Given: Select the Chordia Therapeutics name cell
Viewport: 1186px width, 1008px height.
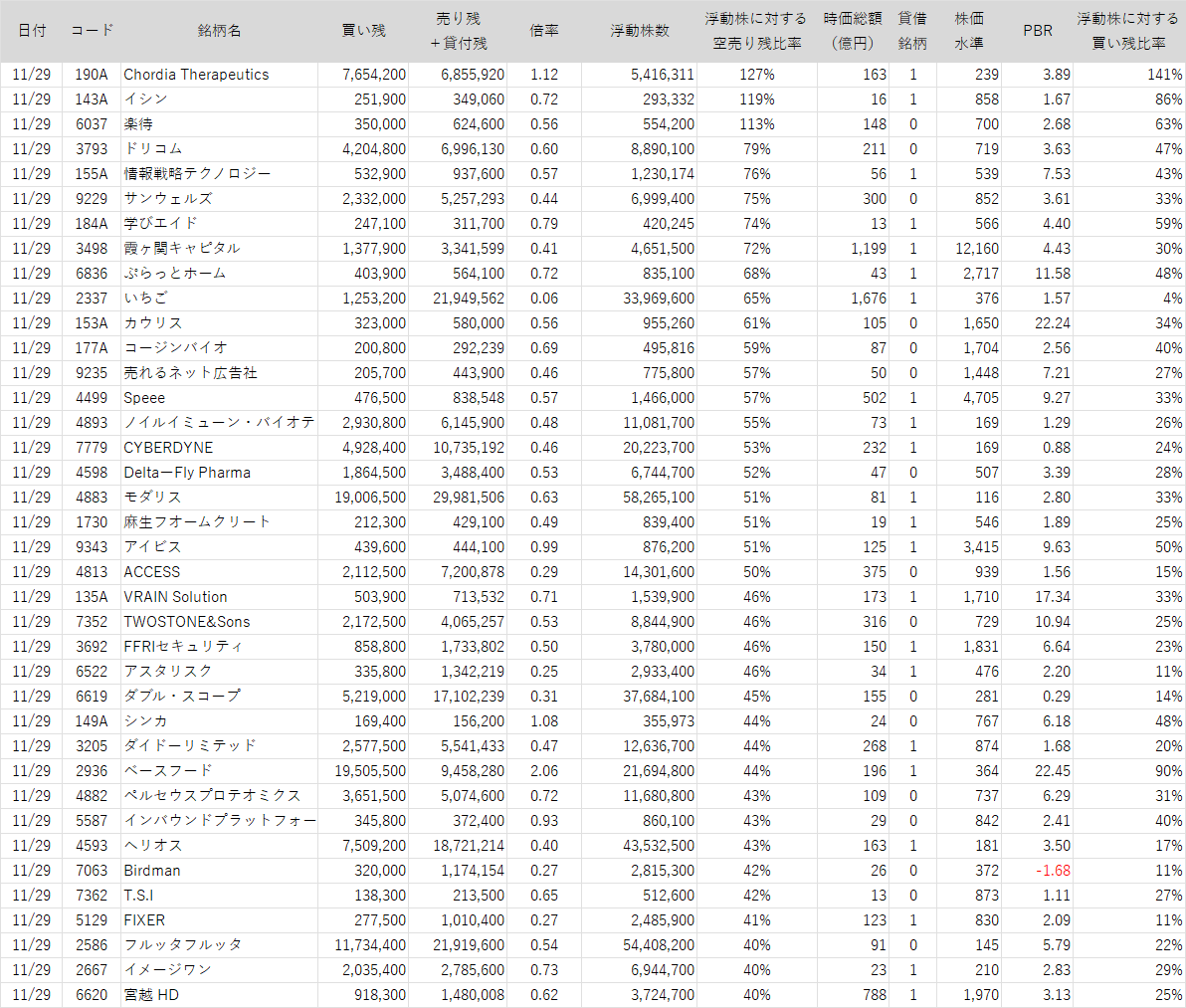Looking at the screenshot, I should point(196,75).
